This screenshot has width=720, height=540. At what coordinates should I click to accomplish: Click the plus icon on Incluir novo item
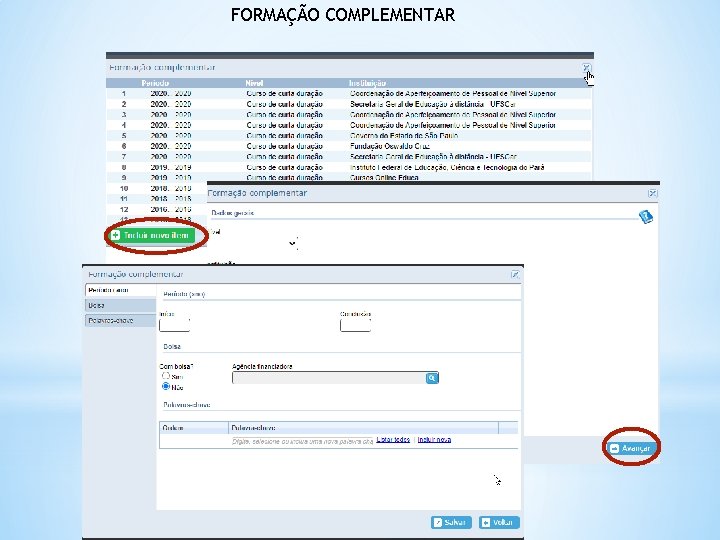coord(116,236)
